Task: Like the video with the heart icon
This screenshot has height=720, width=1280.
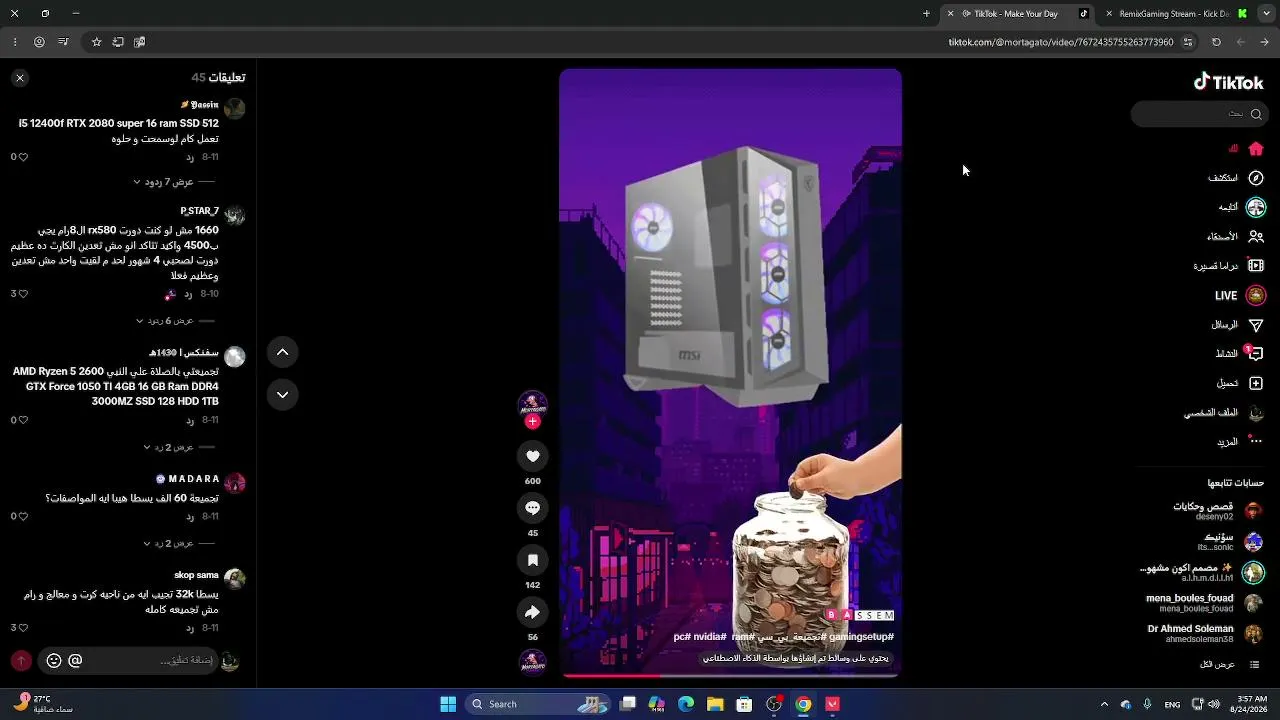Action: (x=532, y=456)
